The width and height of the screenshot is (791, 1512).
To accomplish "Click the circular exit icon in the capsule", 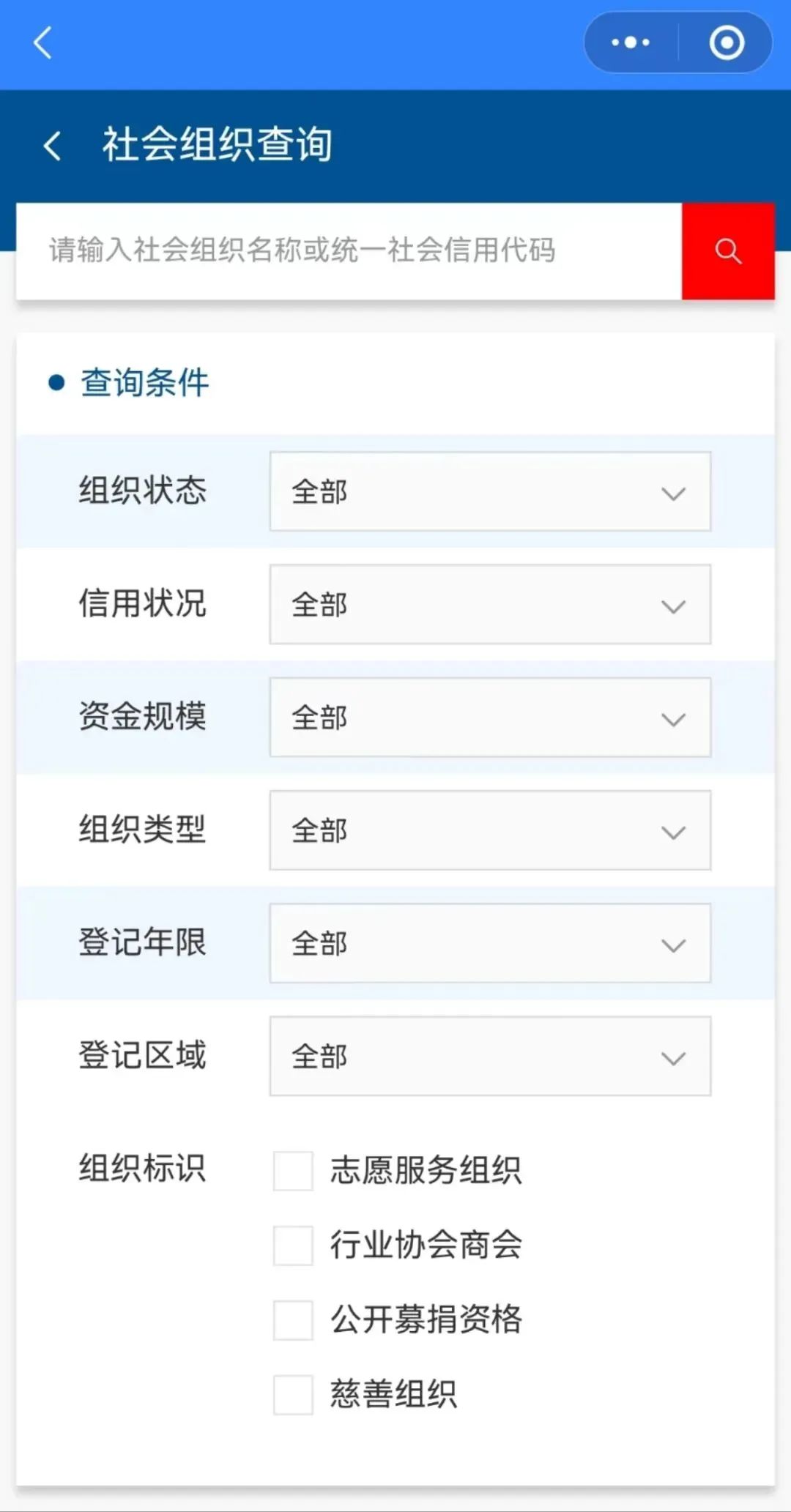I will point(727,42).
